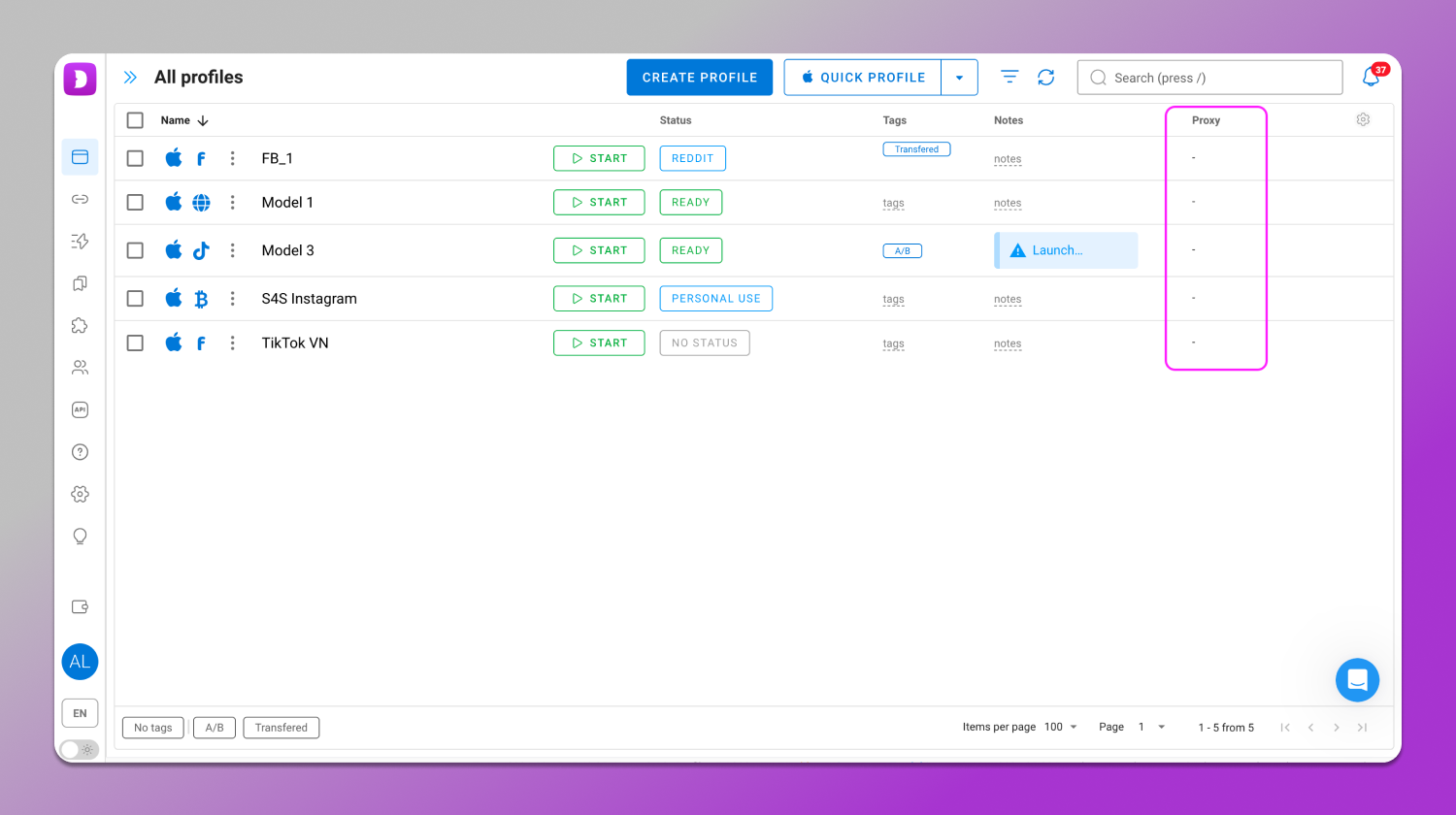
Task: Select the FB_1 profile checkbox
Action: tap(135, 158)
